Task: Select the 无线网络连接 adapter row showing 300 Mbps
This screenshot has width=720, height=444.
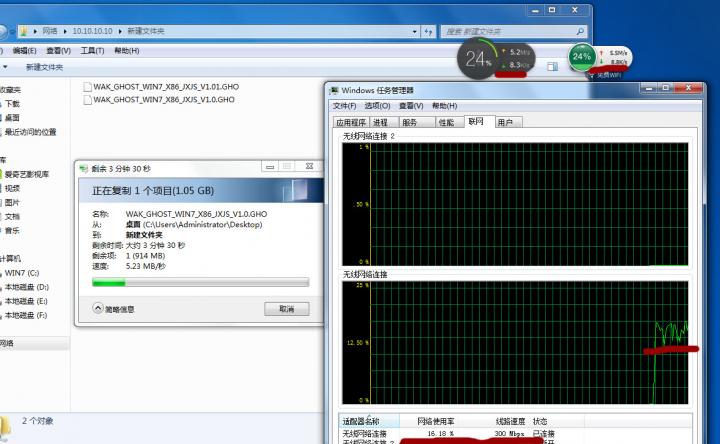Action: pos(515,433)
